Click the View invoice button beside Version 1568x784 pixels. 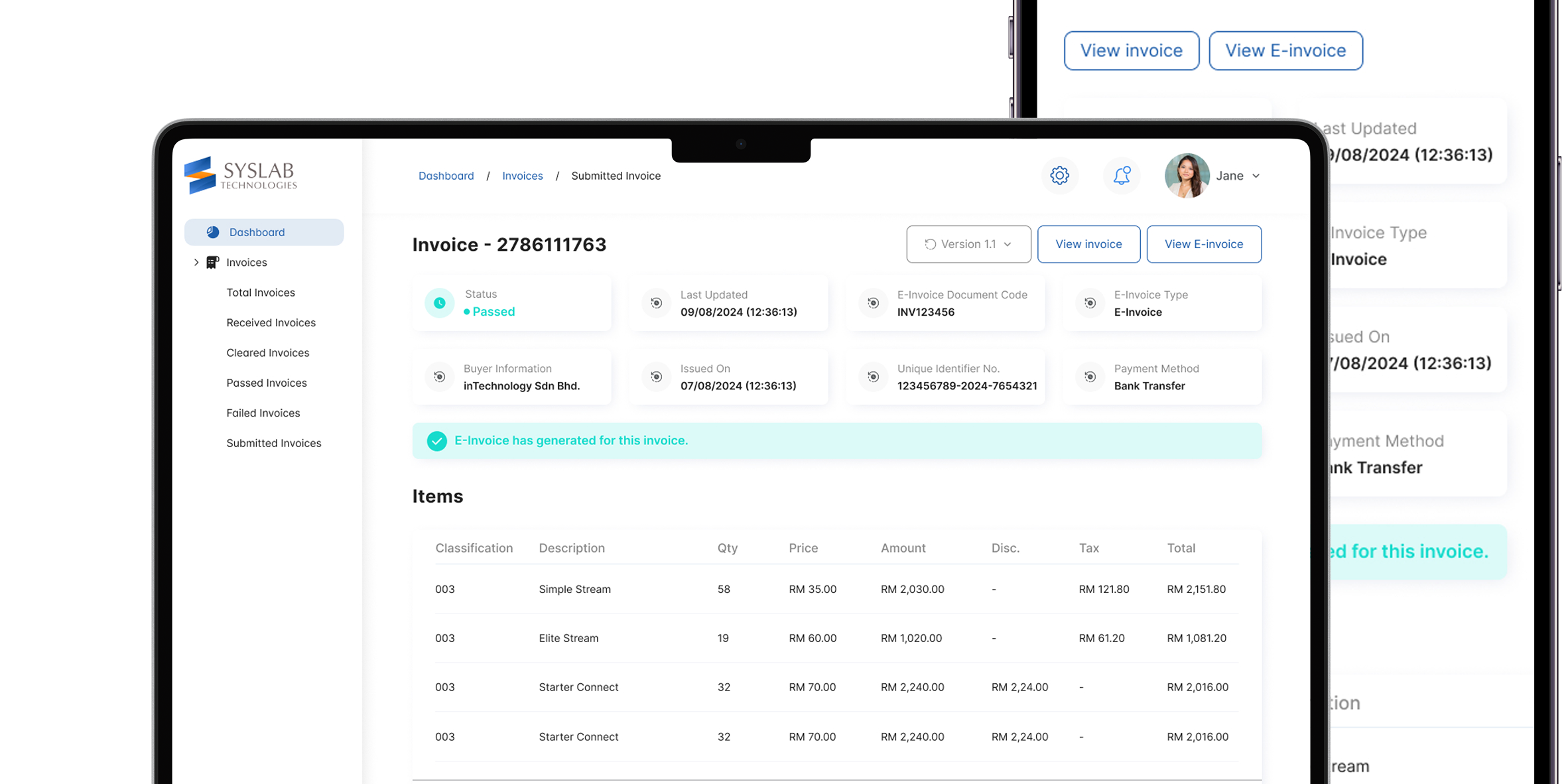tap(1088, 244)
